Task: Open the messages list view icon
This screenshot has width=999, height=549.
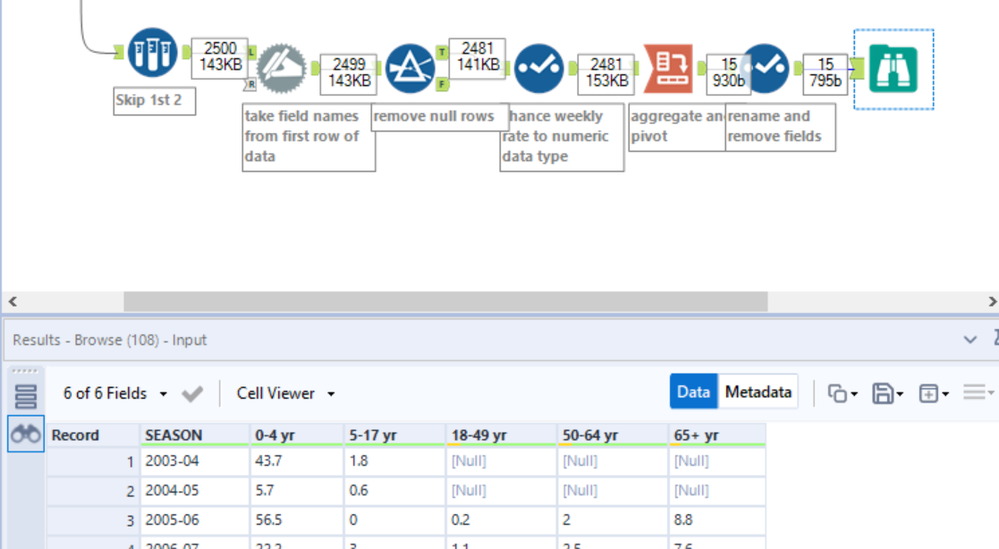Action: pos(25,397)
